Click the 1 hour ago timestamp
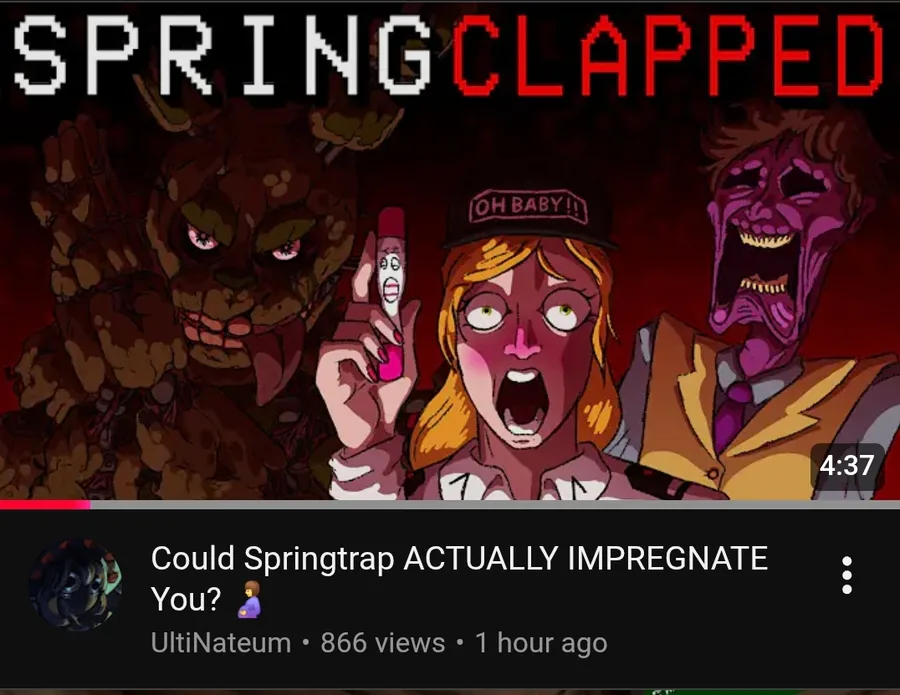 (x=541, y=643)
